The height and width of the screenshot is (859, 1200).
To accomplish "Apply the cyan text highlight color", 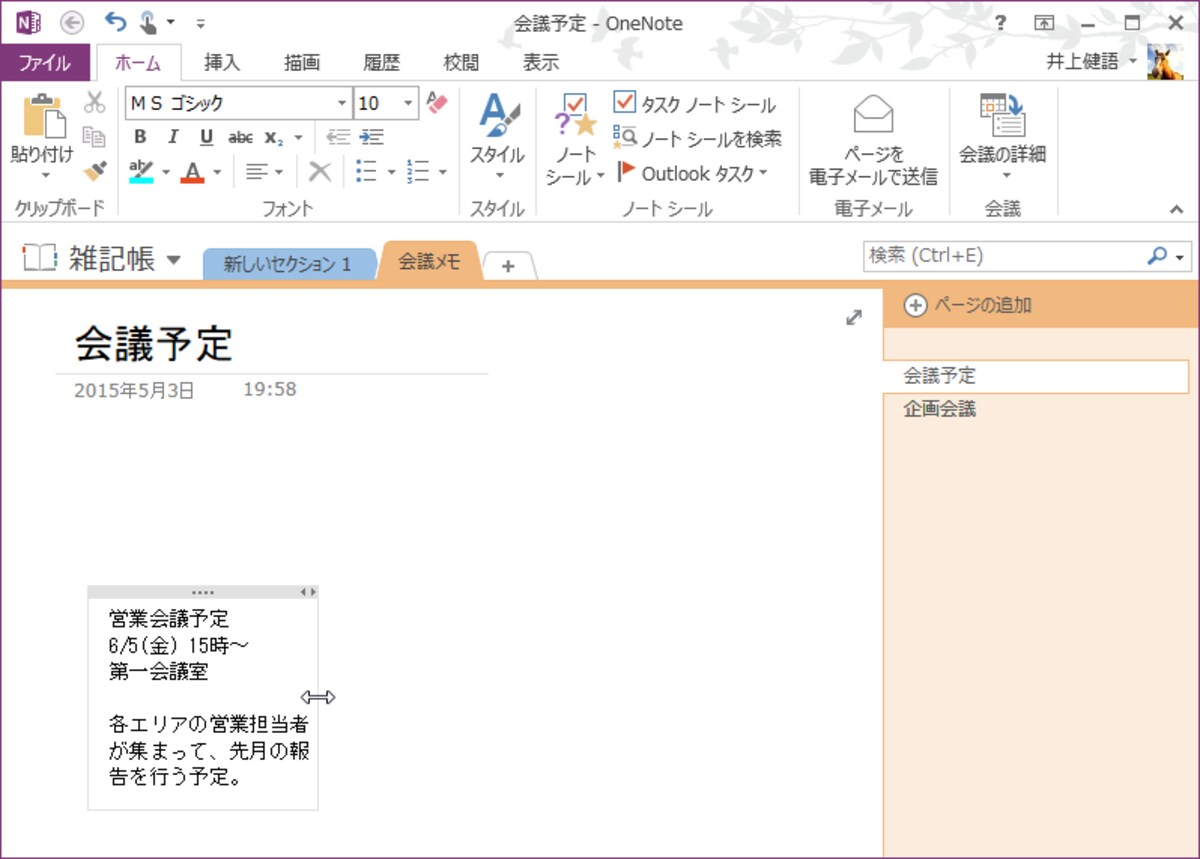I will point(142,172).
